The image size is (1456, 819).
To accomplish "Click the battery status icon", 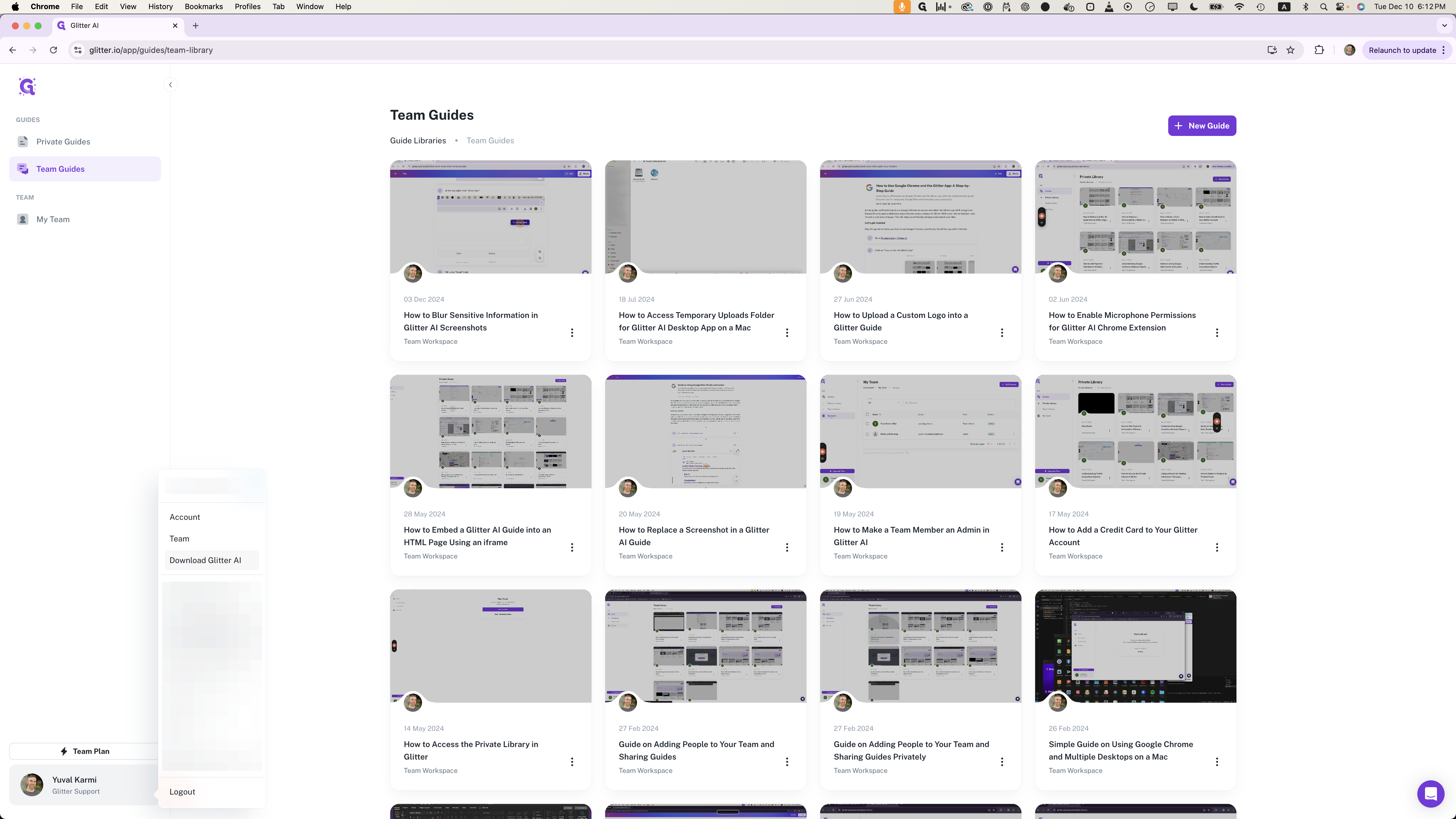I will click(x=1216, y=7).
